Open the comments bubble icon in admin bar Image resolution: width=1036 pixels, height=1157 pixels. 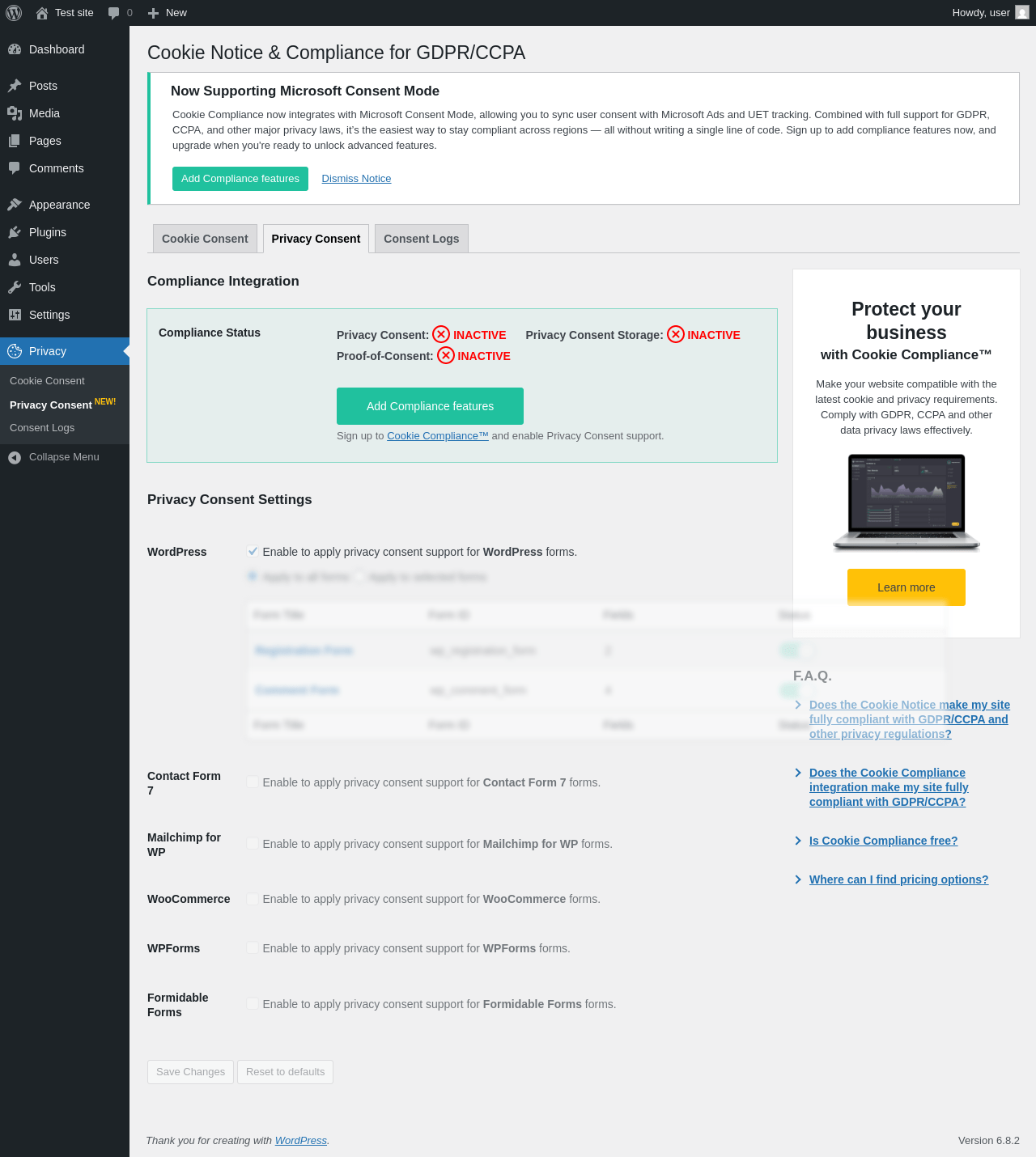pyautogui.click(x=114, y=13)
